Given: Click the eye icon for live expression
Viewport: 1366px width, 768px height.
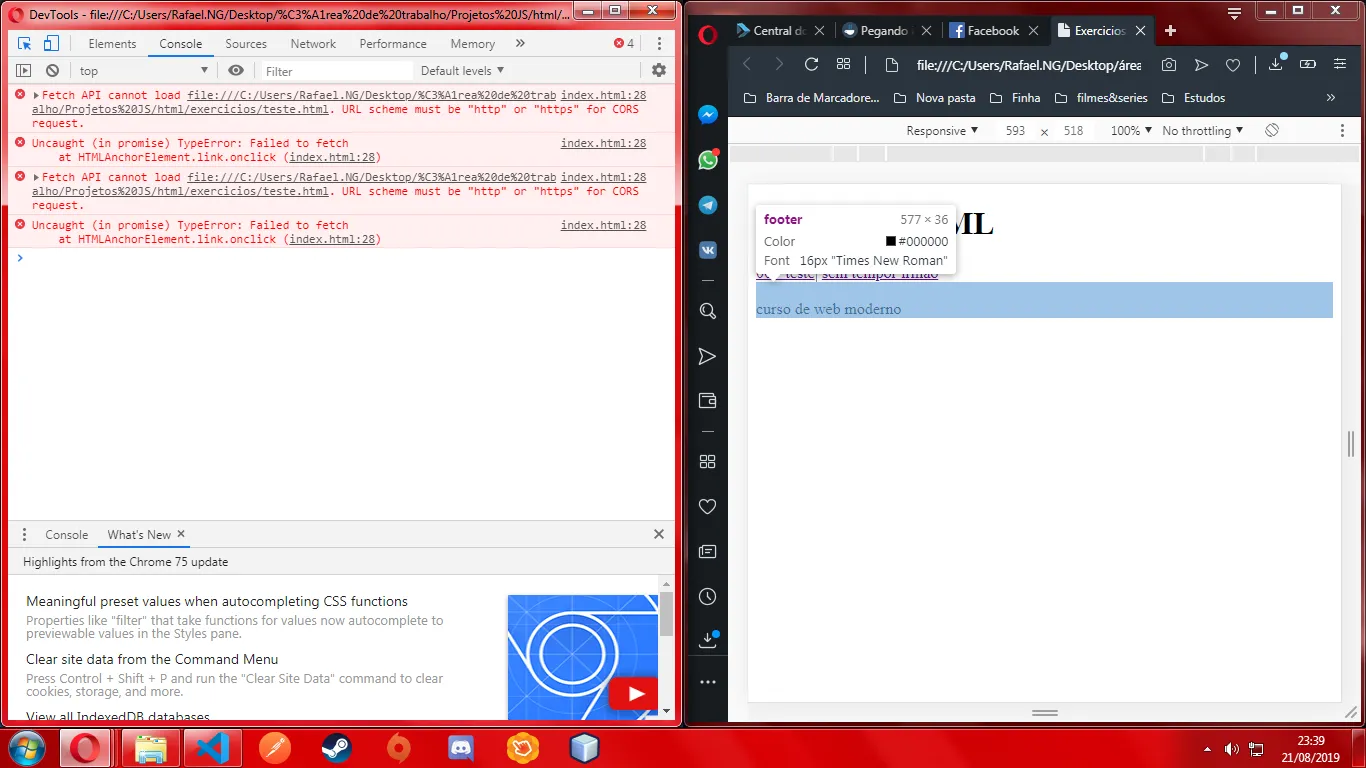Looking at the screenshot, I should (x=236, y=71).
